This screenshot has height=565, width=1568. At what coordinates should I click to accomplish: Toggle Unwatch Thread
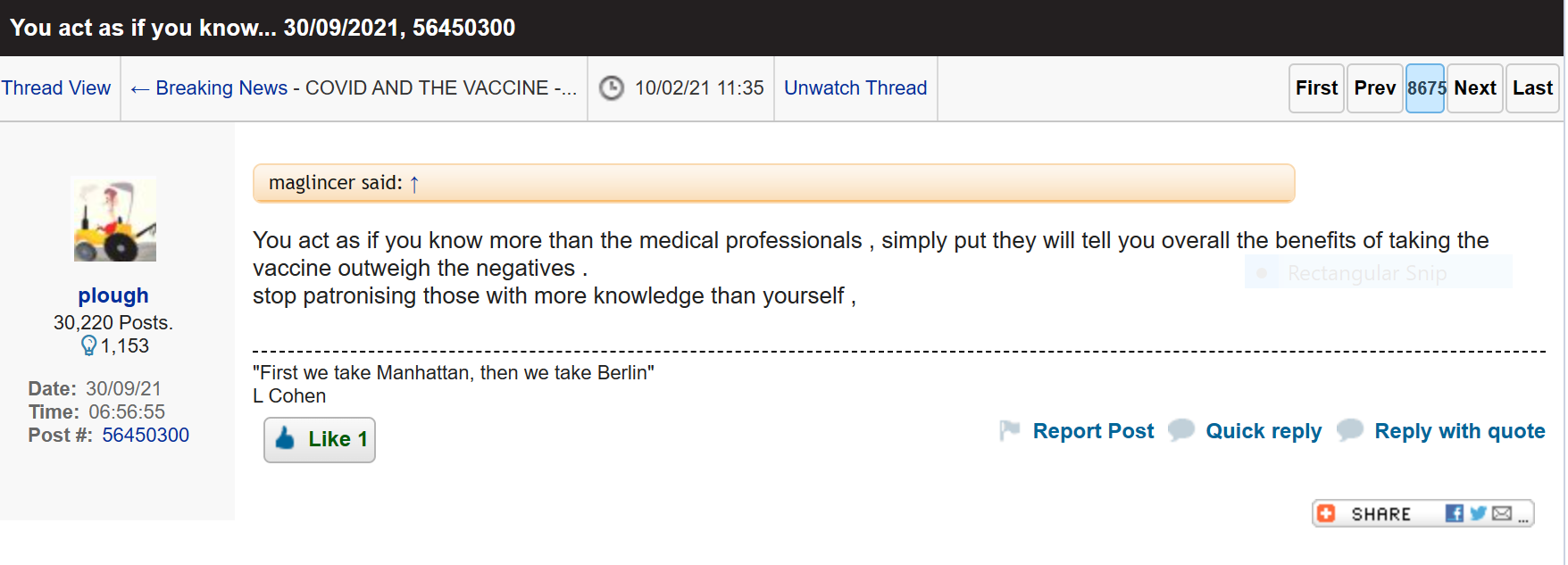coord(855,88)
